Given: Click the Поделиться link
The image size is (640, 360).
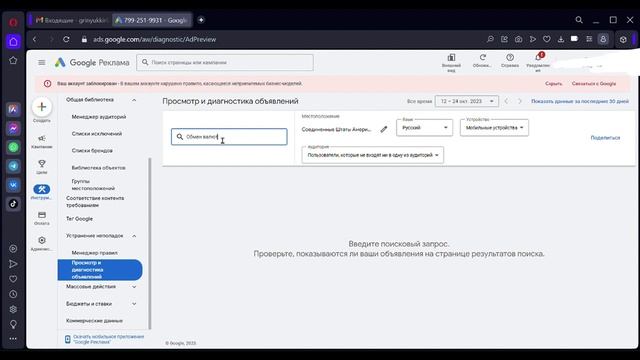Looking at the screenshot, I should point(605,138).
